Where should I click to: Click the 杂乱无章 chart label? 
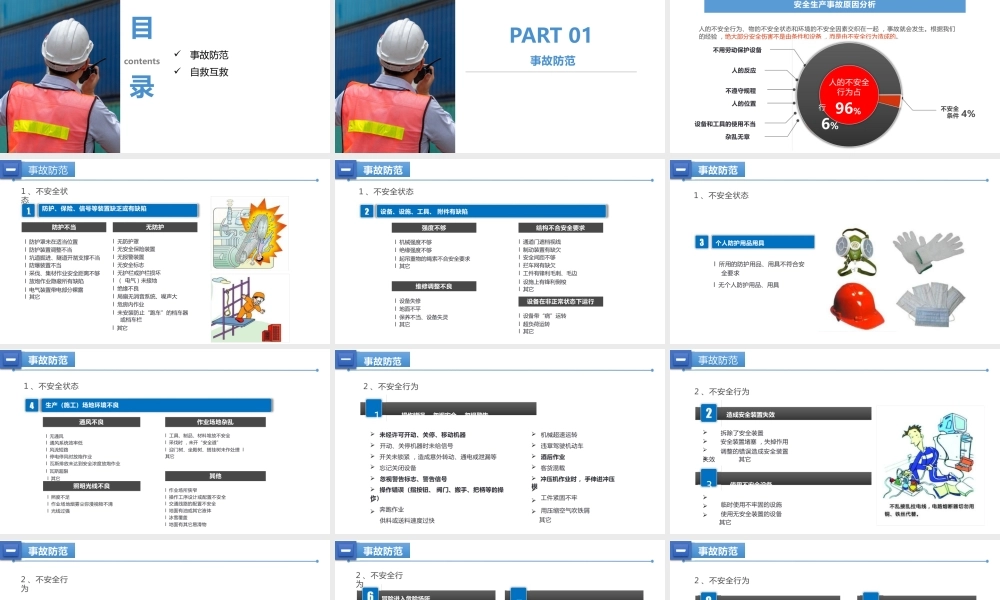click(x=737, y=136)
